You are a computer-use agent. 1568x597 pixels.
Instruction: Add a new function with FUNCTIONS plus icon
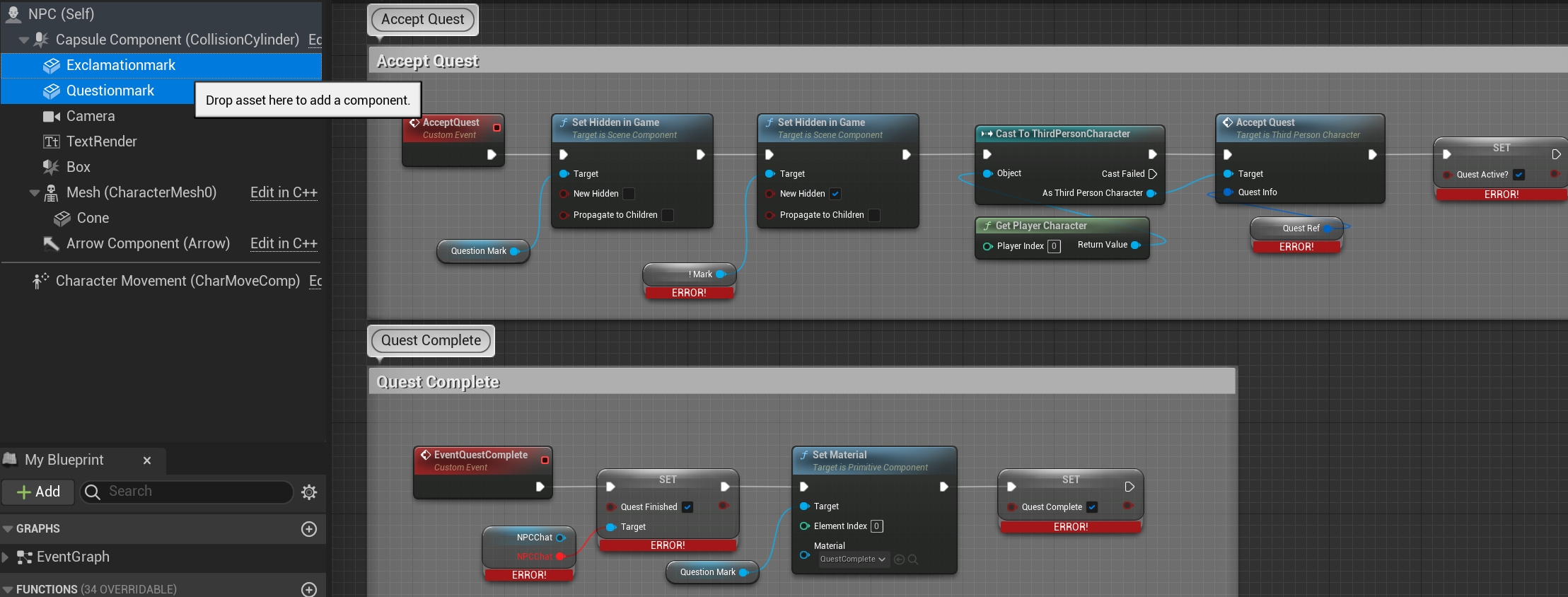click(x=309, y=589)
